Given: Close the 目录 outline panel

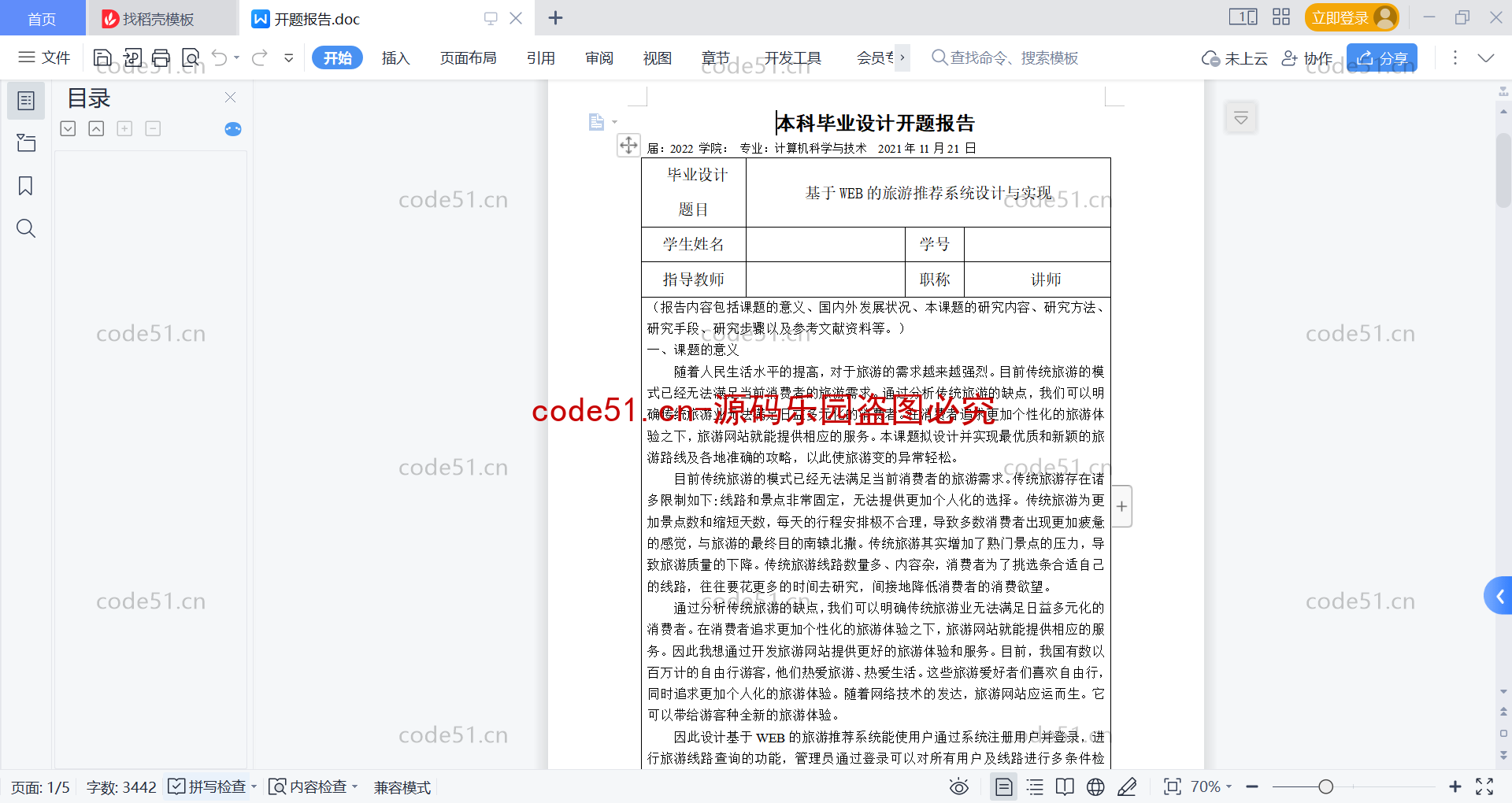Looking at the screenshot, I should [230, 97].
